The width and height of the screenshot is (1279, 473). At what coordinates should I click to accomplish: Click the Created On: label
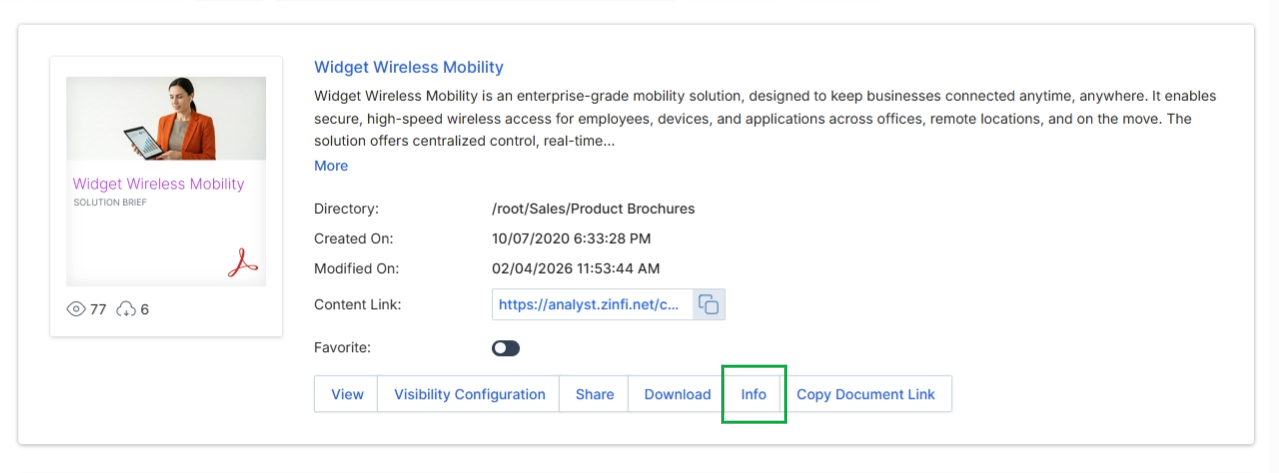(354, 239)
